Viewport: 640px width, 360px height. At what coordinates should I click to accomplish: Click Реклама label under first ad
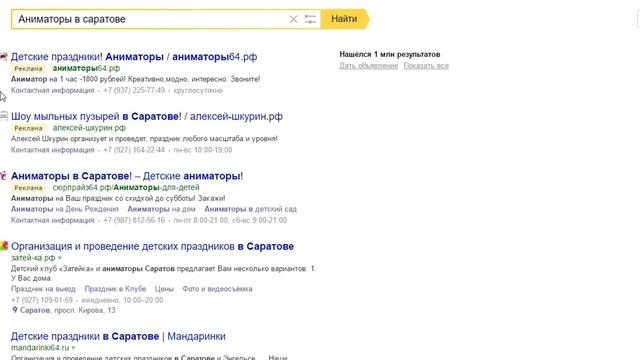pos(28,69)
